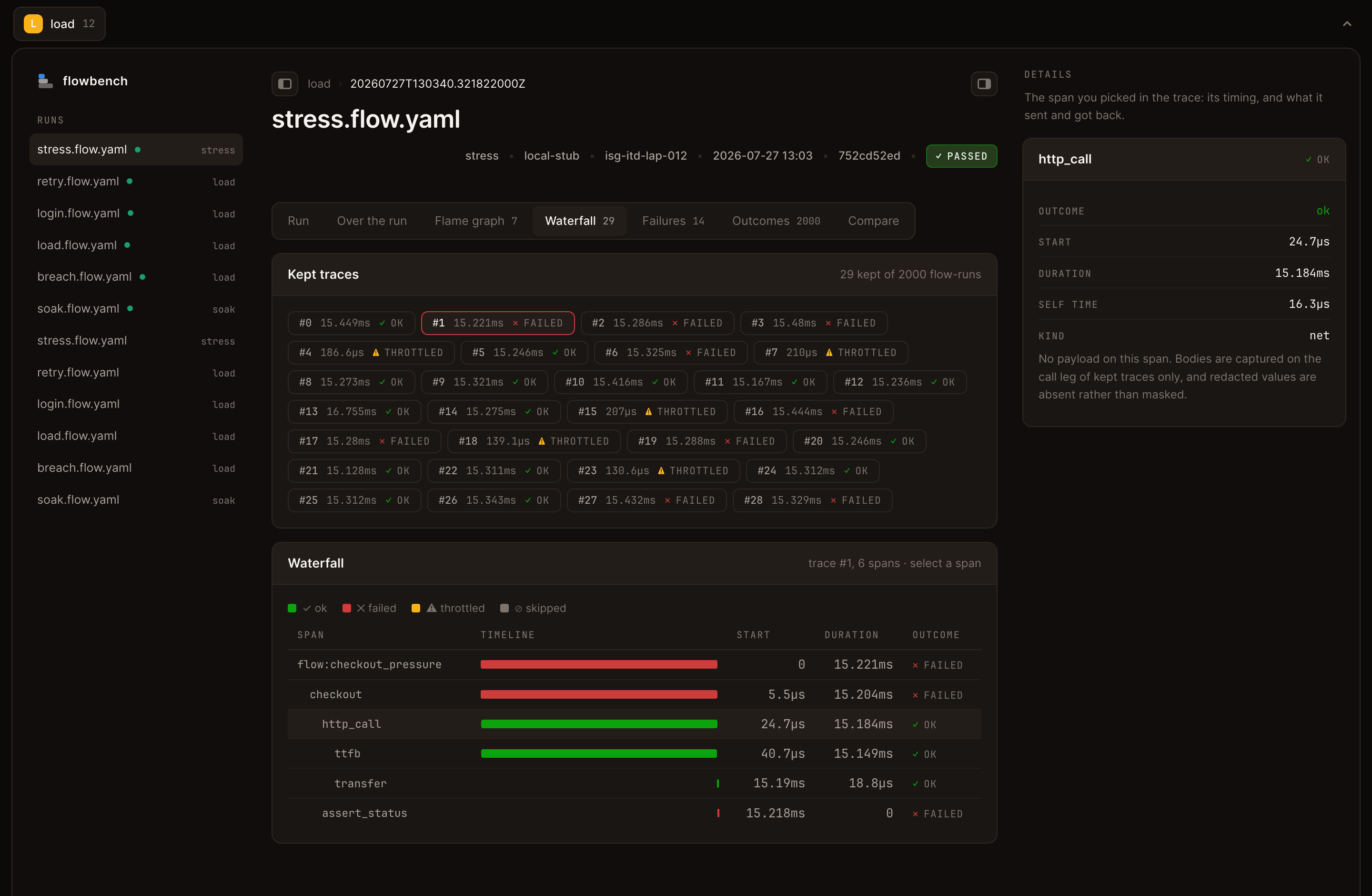Toggle the right details panel icon

(984, 83)
